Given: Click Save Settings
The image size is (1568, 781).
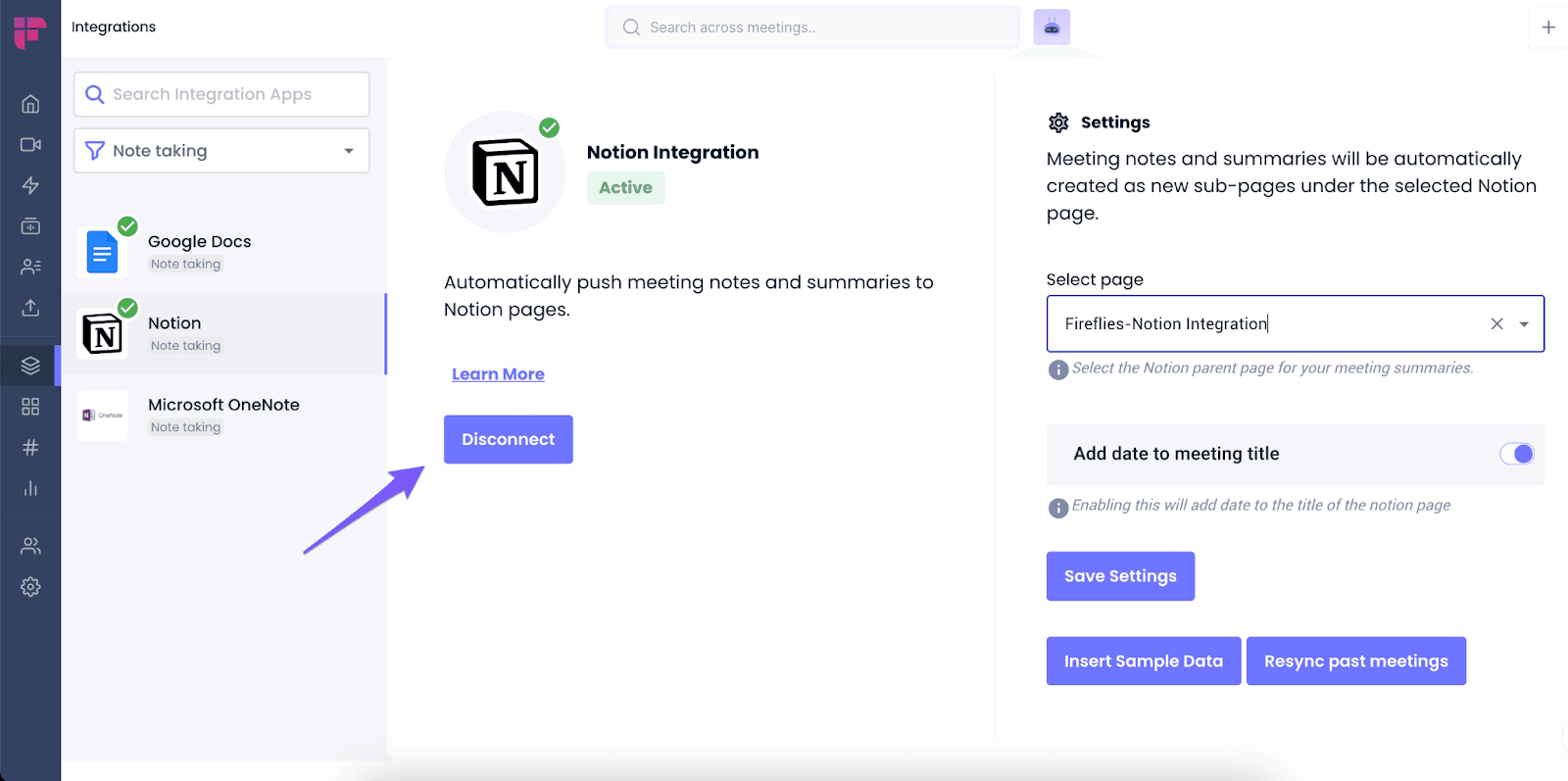Looking at the screenshot, I should 1120,576.
